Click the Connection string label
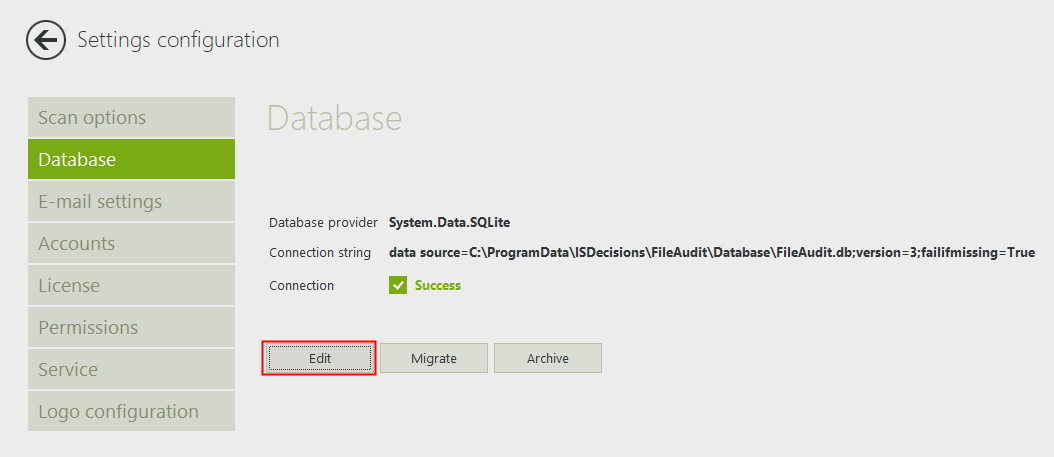1054x457 pixels. click(320, 253)
